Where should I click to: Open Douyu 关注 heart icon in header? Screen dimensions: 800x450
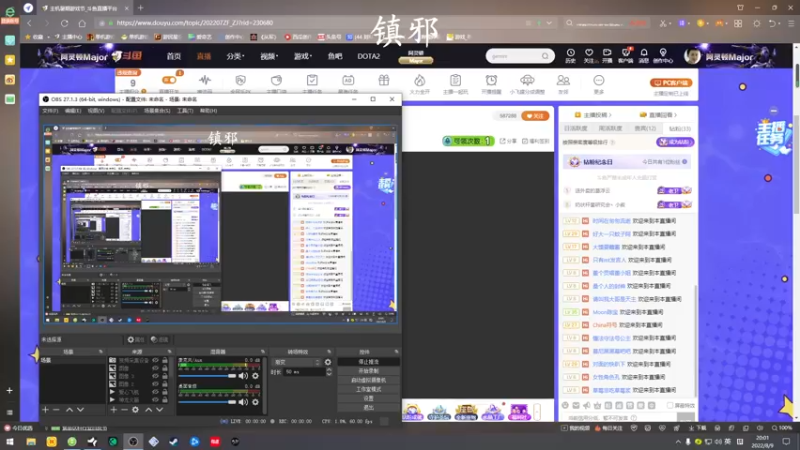589,55
